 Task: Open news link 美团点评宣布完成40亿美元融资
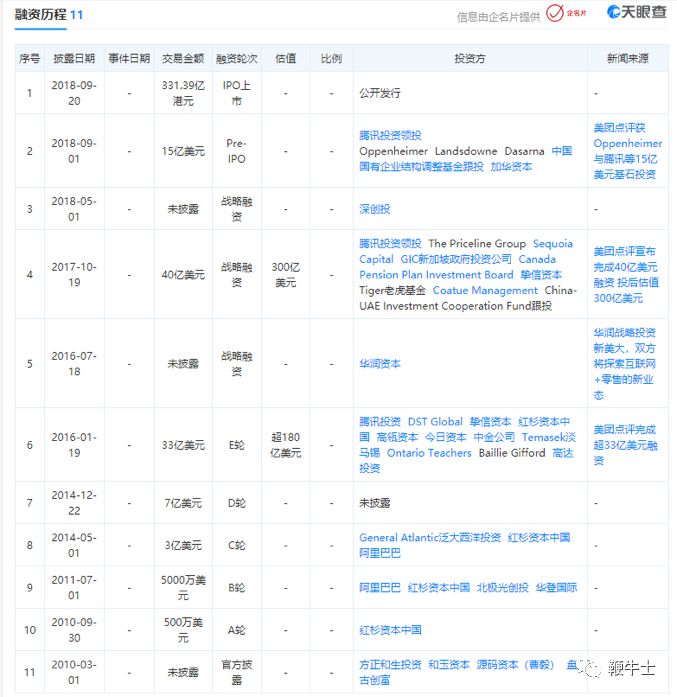click(626, 275)
